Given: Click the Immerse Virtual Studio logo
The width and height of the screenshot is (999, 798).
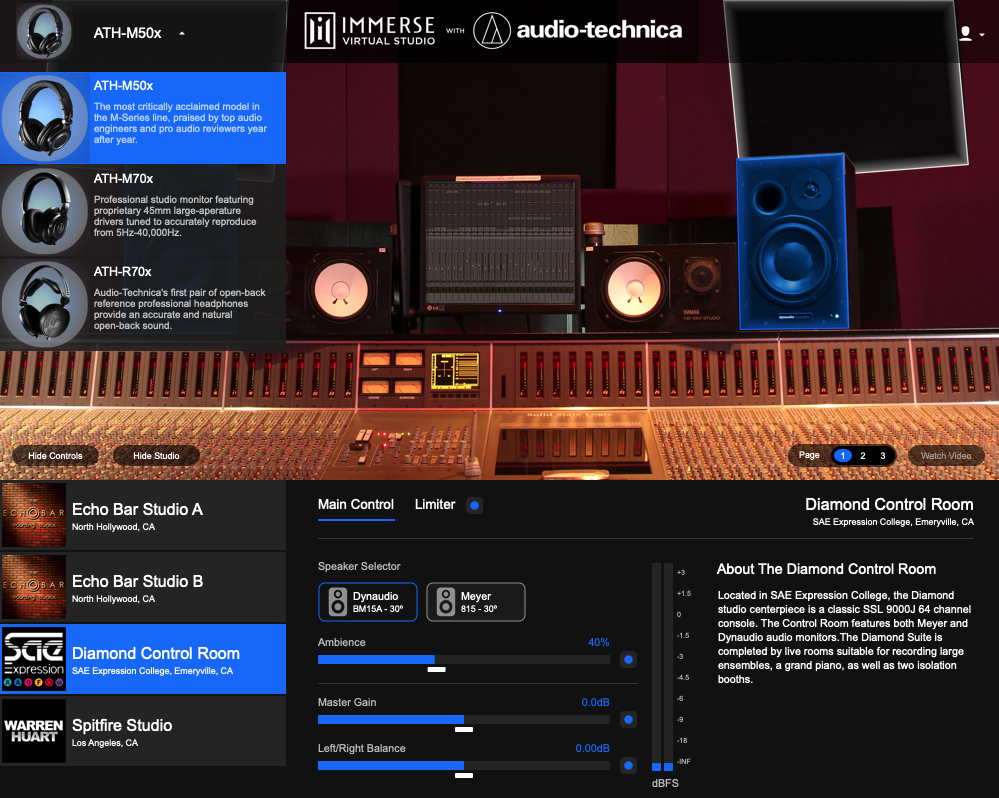Looking at the screenshot, I should [x=370, y=32].
